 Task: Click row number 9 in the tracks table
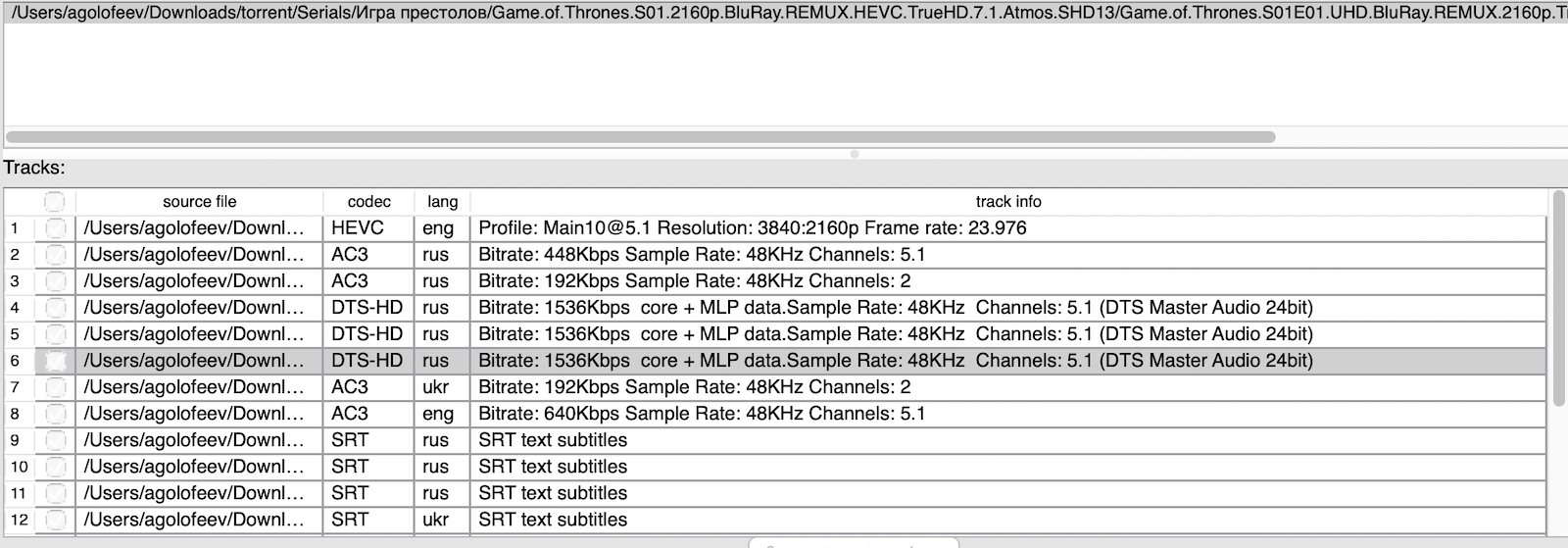15,440
